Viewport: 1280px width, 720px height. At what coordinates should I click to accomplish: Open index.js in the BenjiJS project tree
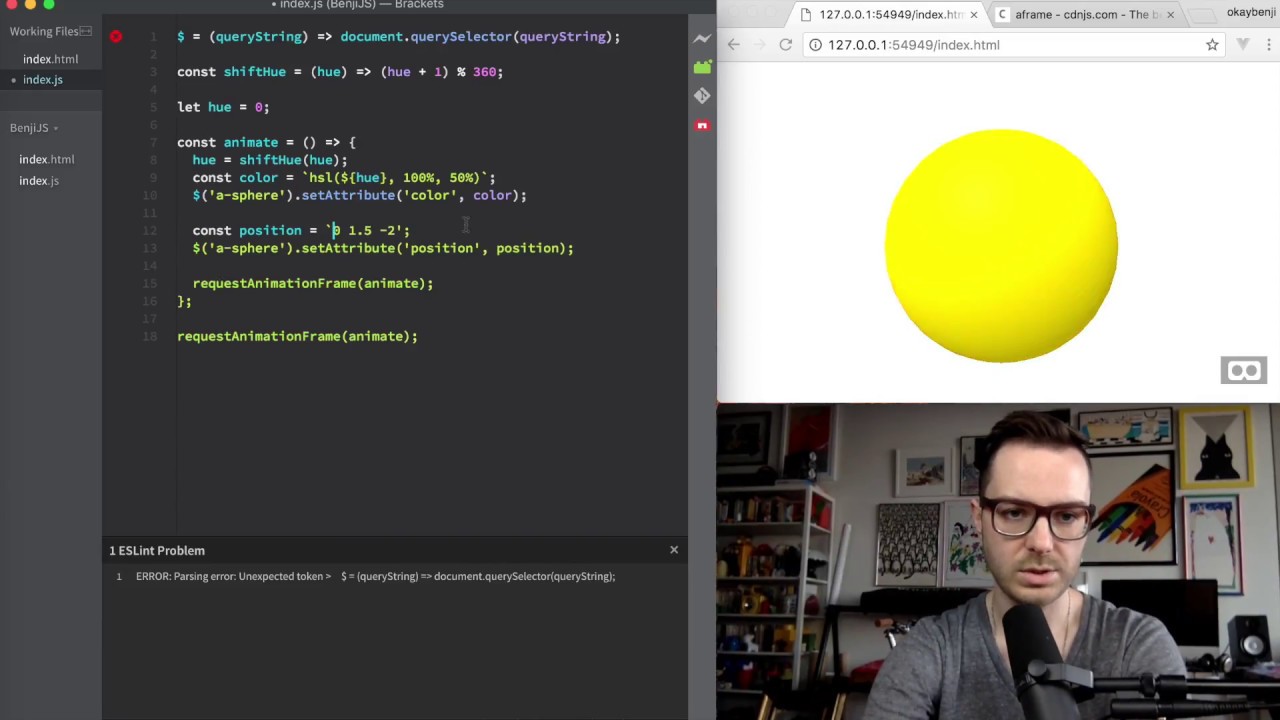pos(39,181)
